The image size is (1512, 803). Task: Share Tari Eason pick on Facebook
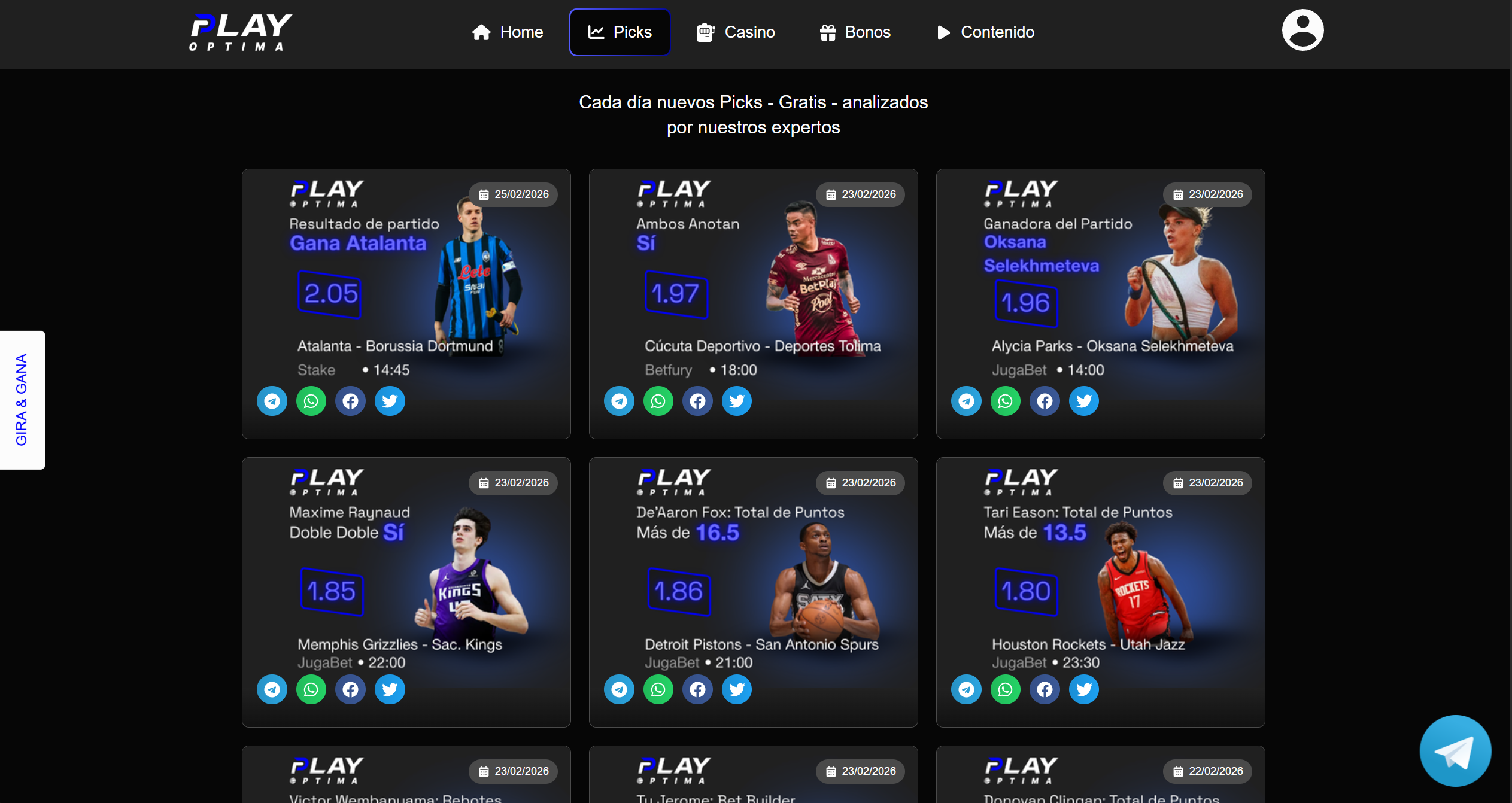coord(1045,689)
